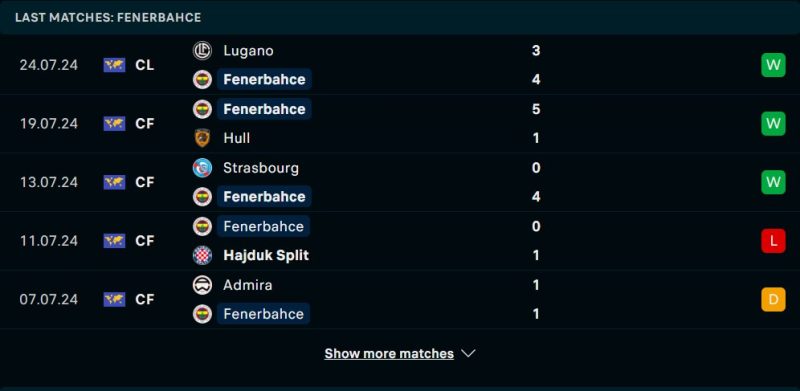Image resolution: width=800 pixels, height=391 pixels.
Task: Click the red L result badge
Action: 773,241
